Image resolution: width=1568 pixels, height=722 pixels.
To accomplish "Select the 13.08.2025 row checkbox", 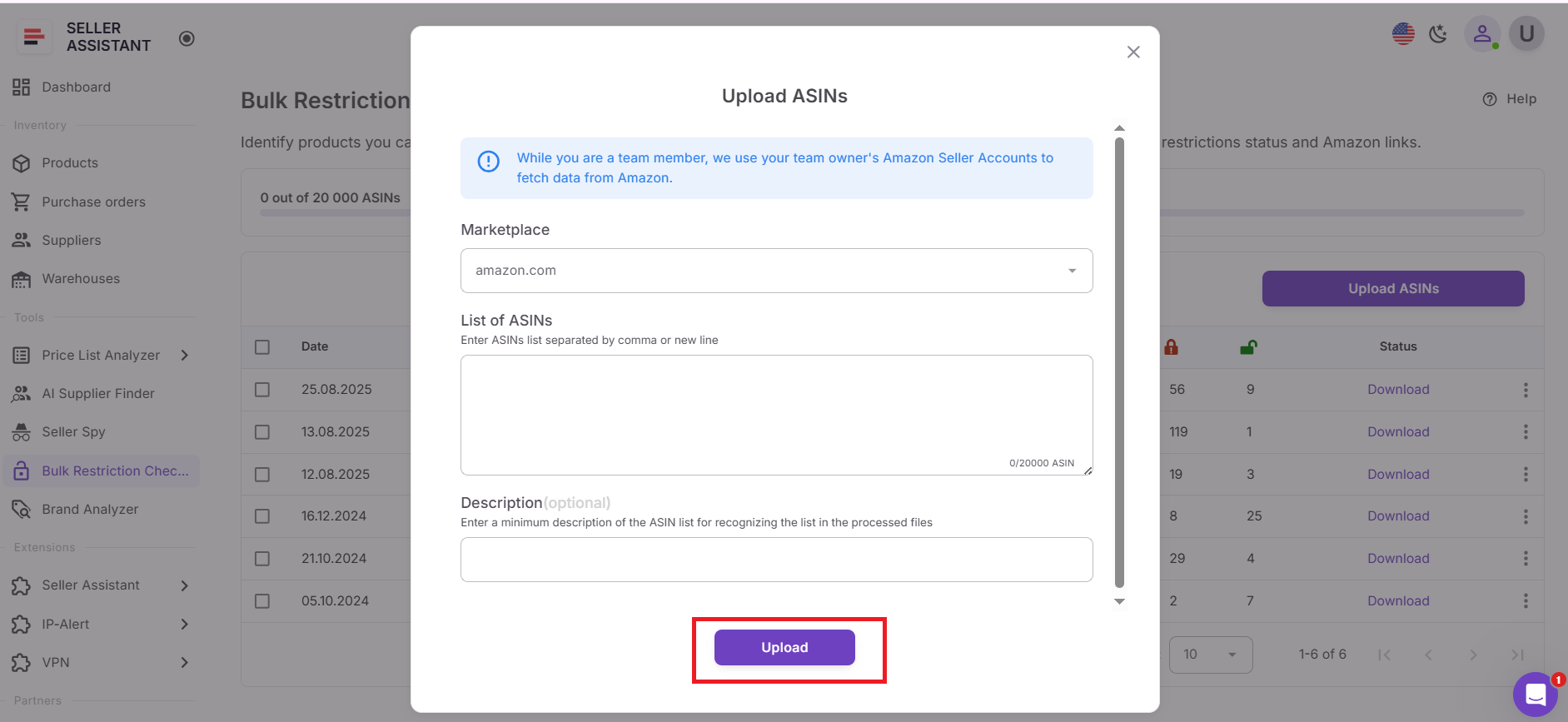I will click(x=262, y=432).
